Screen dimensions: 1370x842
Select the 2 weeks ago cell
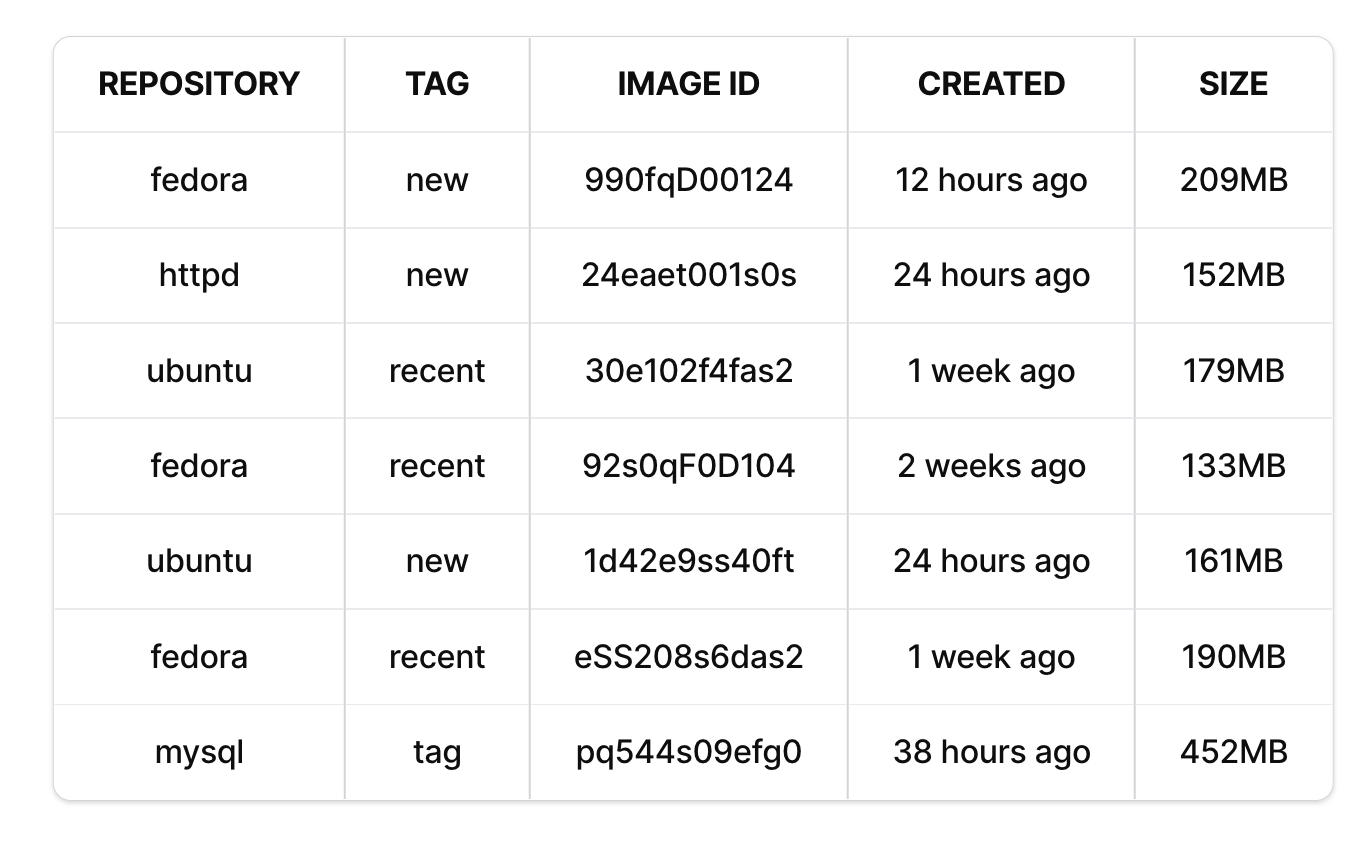[991, 466]
